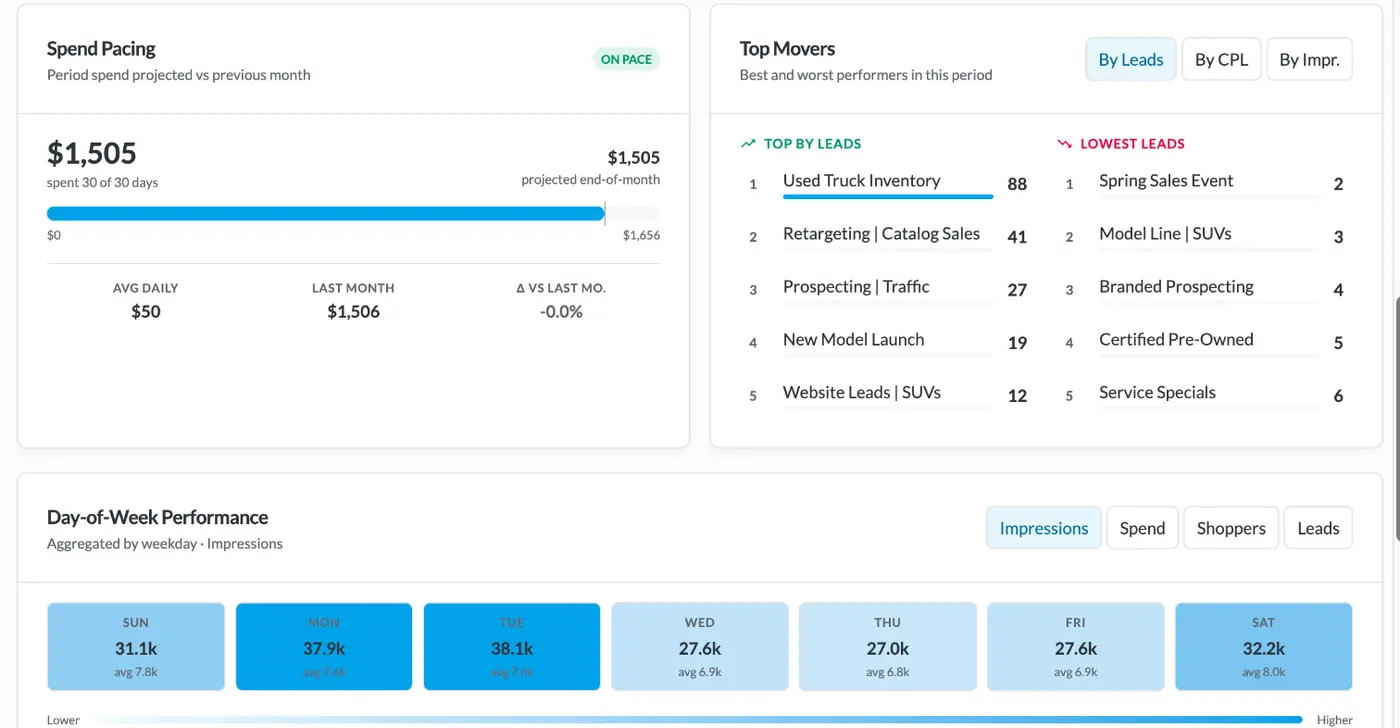Image resolution: width=1400 pixels, height=728 pixels.
Task: Switch Top Movers to By Leads
Action: 1131,60
